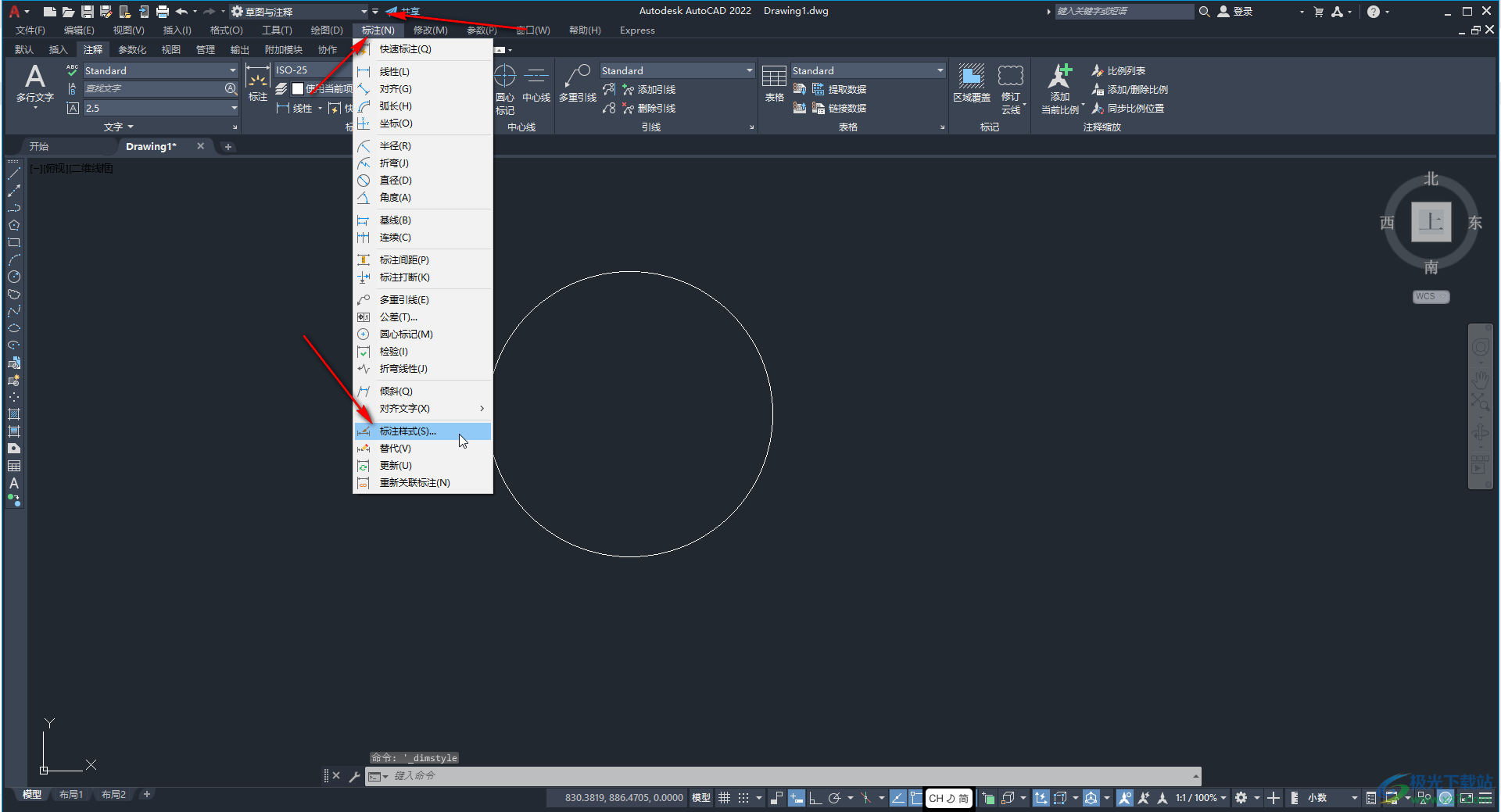Image resolution: width=1501 pixels, height=812 pixels.
Task: Click the Login (登录) button
Action: tap(1235, 12)
